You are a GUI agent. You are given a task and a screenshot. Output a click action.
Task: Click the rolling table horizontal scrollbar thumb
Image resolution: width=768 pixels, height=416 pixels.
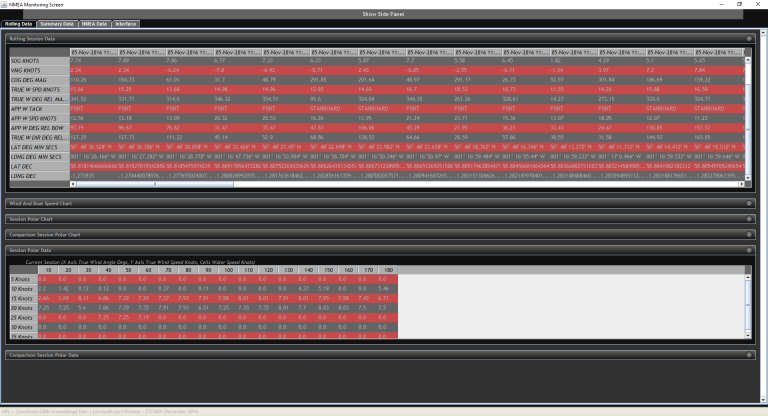coord(155,184)
